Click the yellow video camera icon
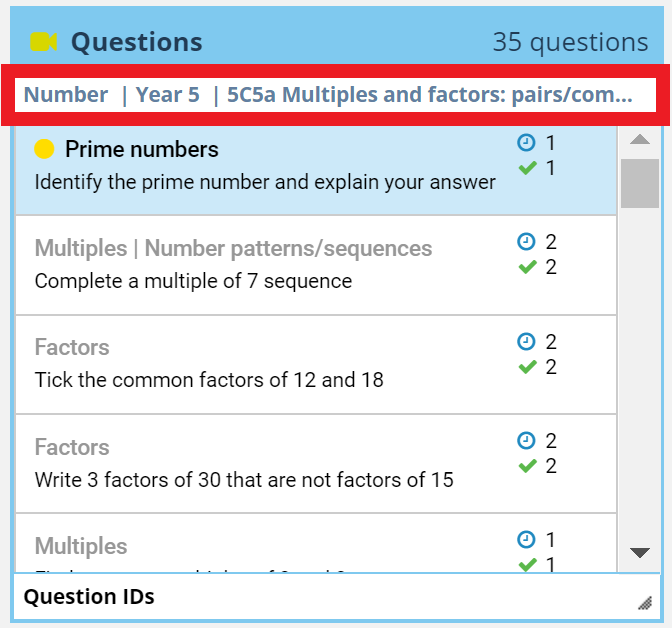Image resolution: width=672 pixels, height=628 pixels. click(x=44, y=42)
